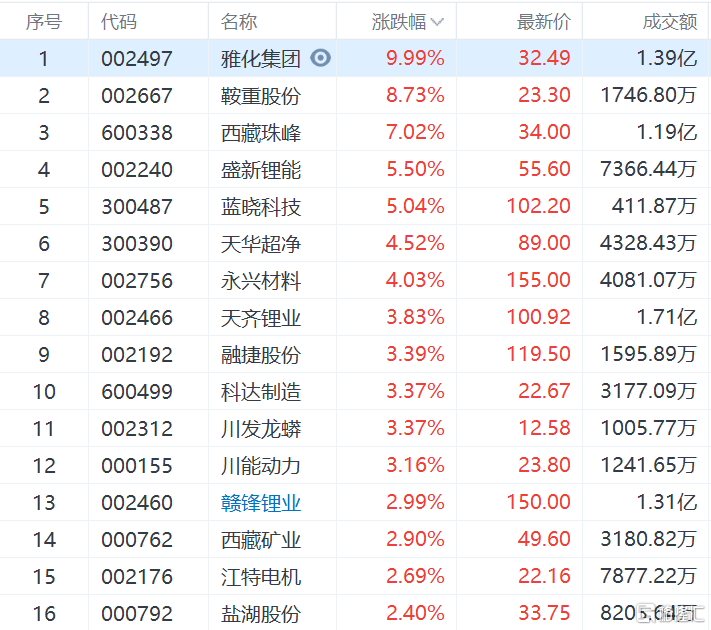This screenshot has width=711, height=630.
Task: Click the 最新价 column header
Action: pyautogui.click(x=544, y=22)
